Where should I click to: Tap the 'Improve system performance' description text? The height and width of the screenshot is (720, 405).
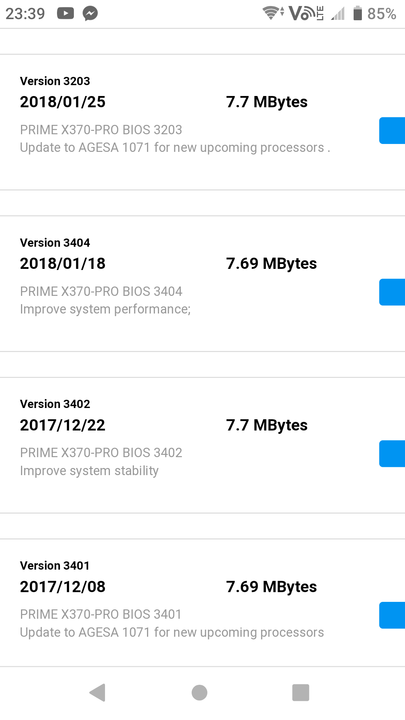[x=105, y=309]
